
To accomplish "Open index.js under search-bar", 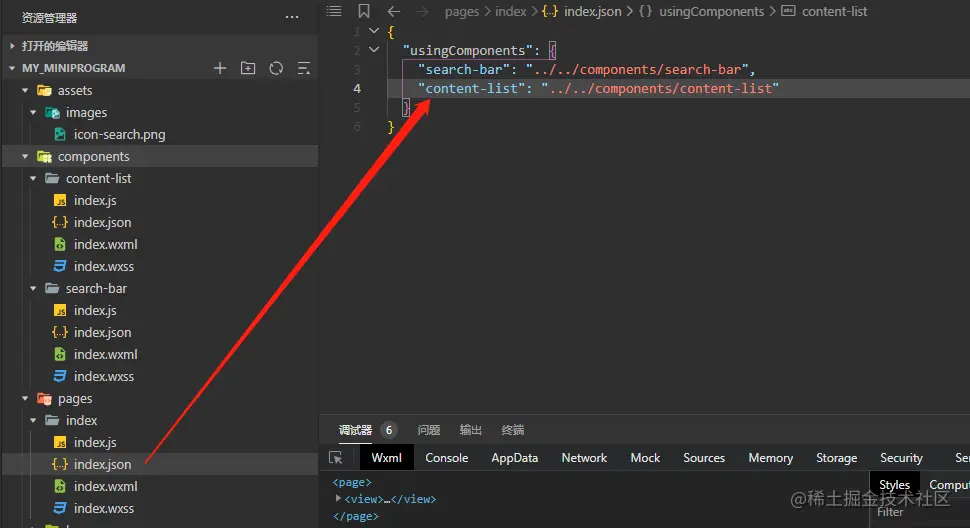I will click(95, 310).
